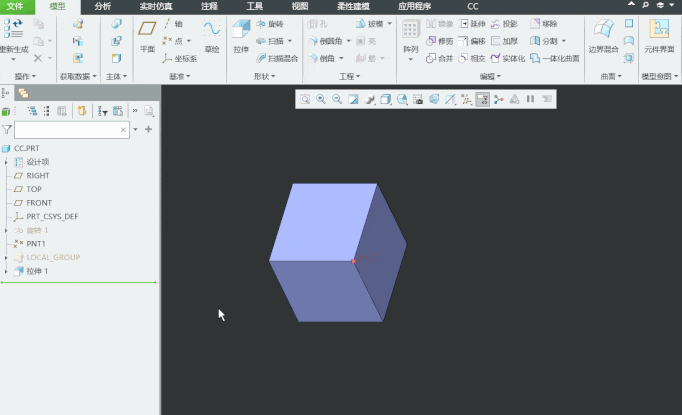Viewport: 682px width, 415px height.
Task: Open display style options in graphics toolbar
Action: tap(385, 100)
